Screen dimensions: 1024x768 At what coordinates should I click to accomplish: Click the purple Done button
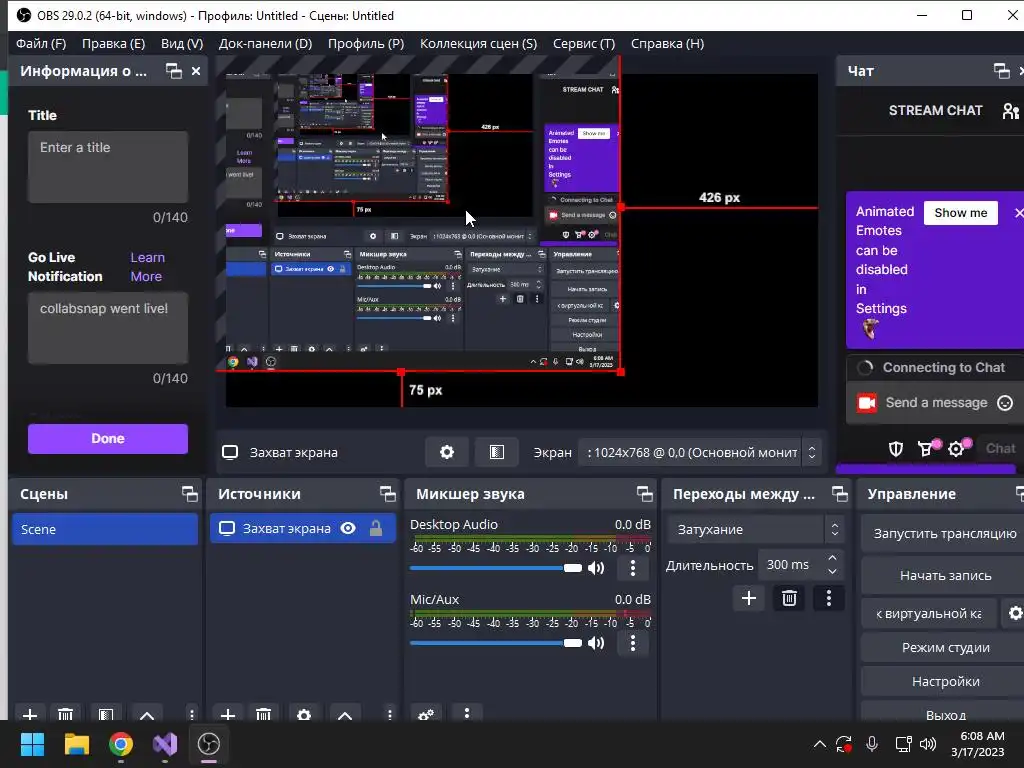[x=108, y=438]
